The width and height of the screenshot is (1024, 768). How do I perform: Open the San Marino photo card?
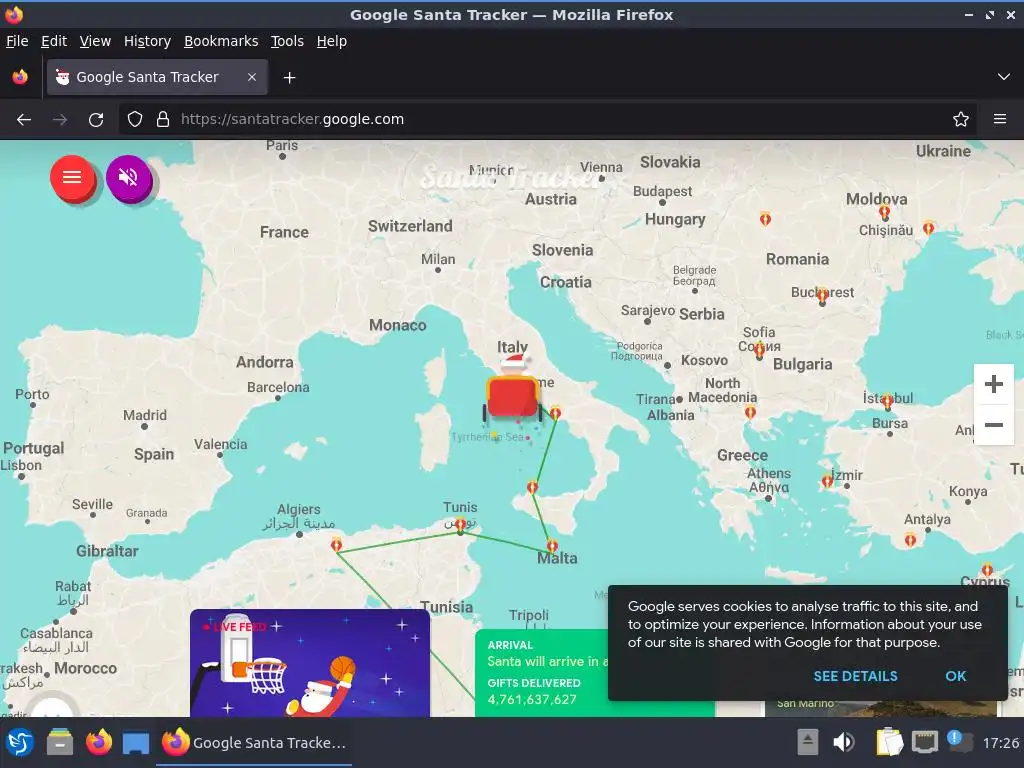(x=881, y=709)
